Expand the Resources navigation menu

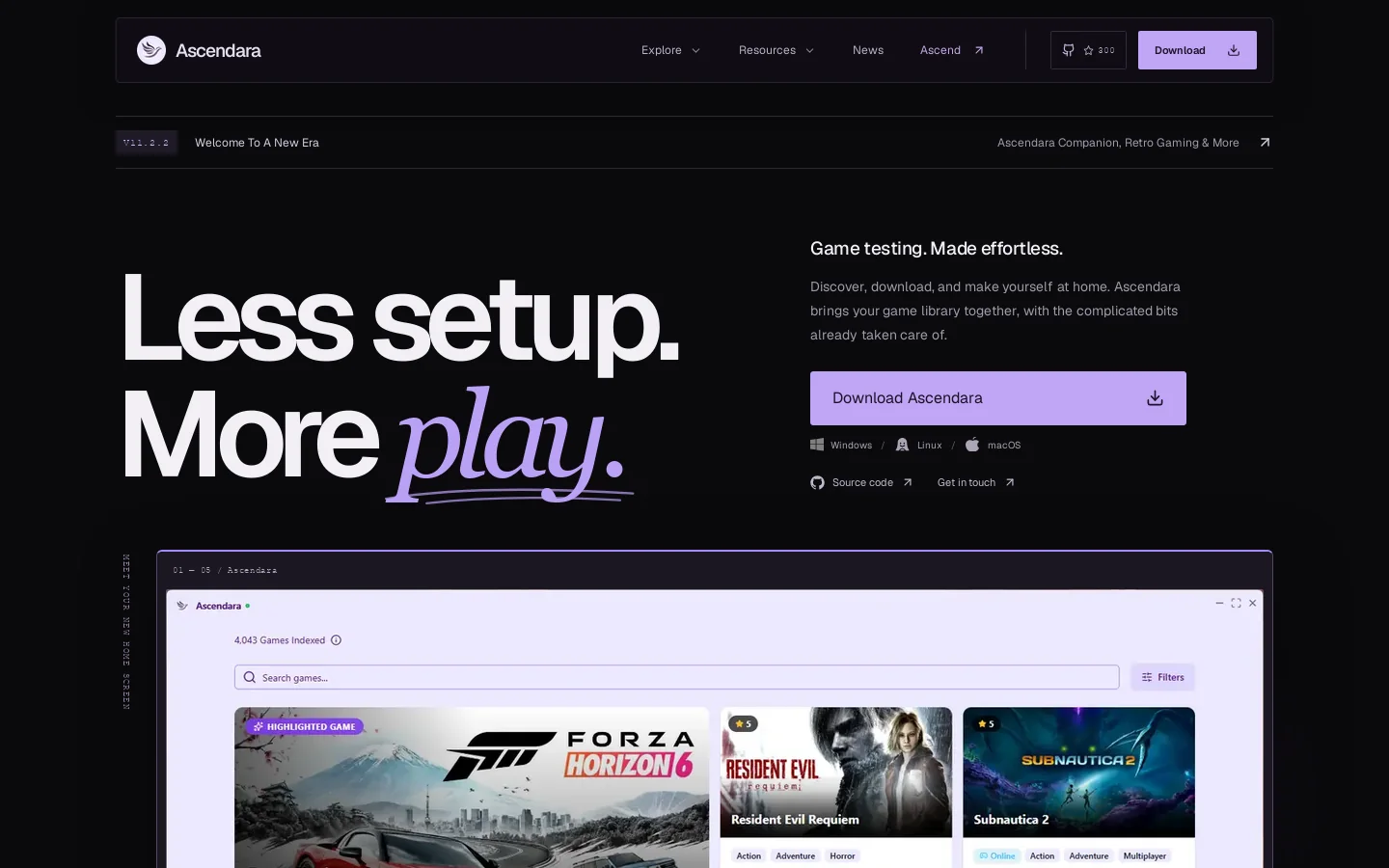point(776,50)
